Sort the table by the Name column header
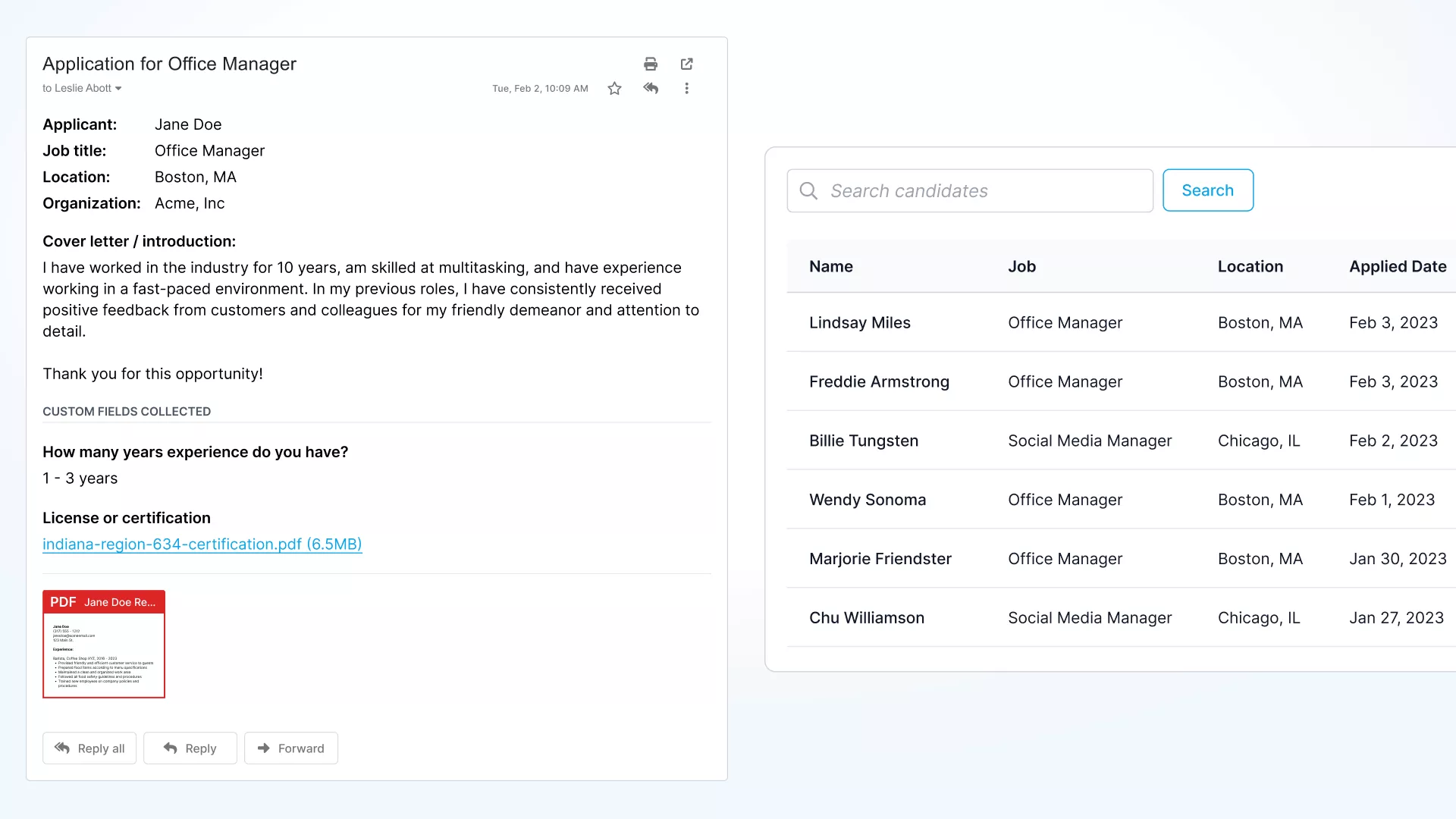The image size is (1456, 819). [830, 267]
